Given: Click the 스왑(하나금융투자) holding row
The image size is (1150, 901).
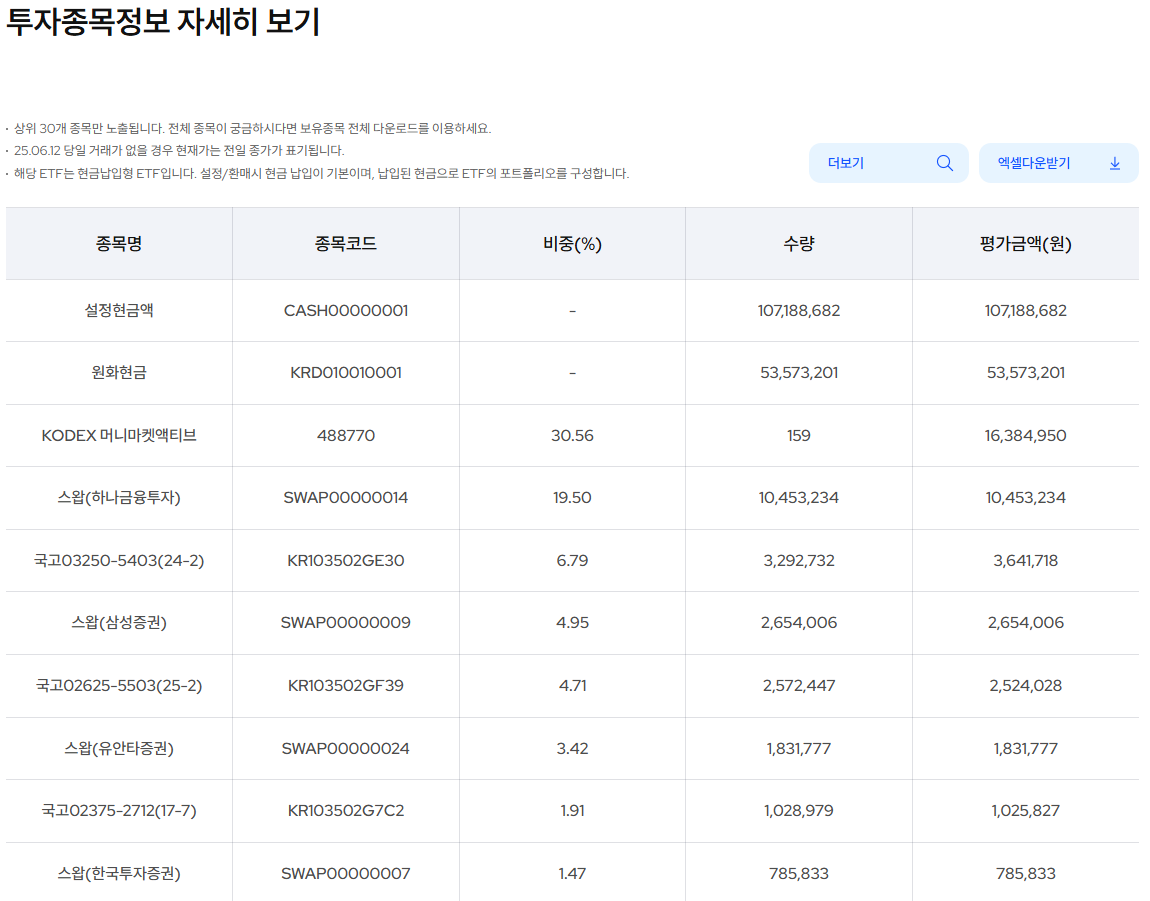Looking at the screenshot, I should pos(117,498).
